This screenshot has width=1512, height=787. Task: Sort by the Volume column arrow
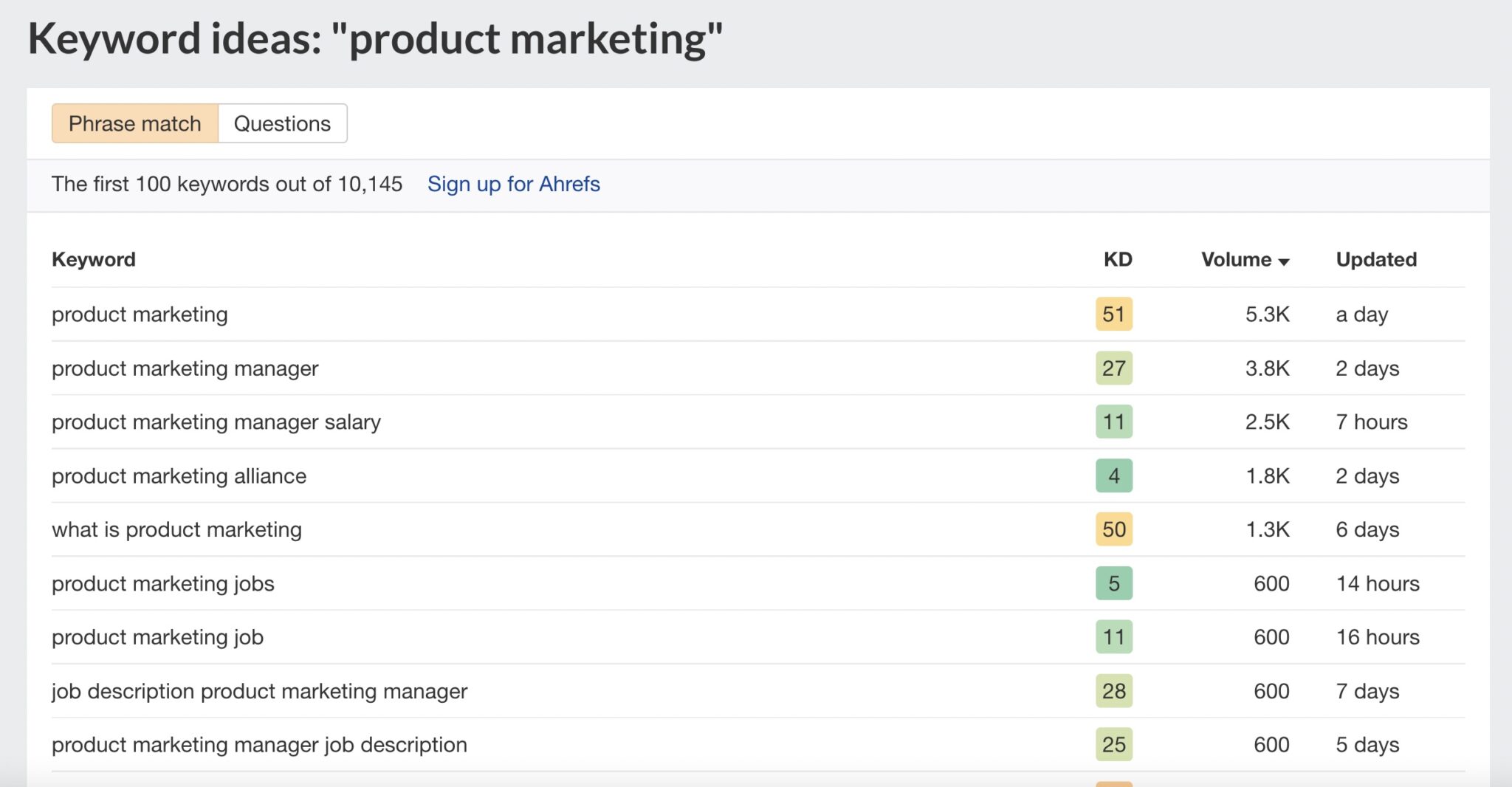coord(1284,261)
